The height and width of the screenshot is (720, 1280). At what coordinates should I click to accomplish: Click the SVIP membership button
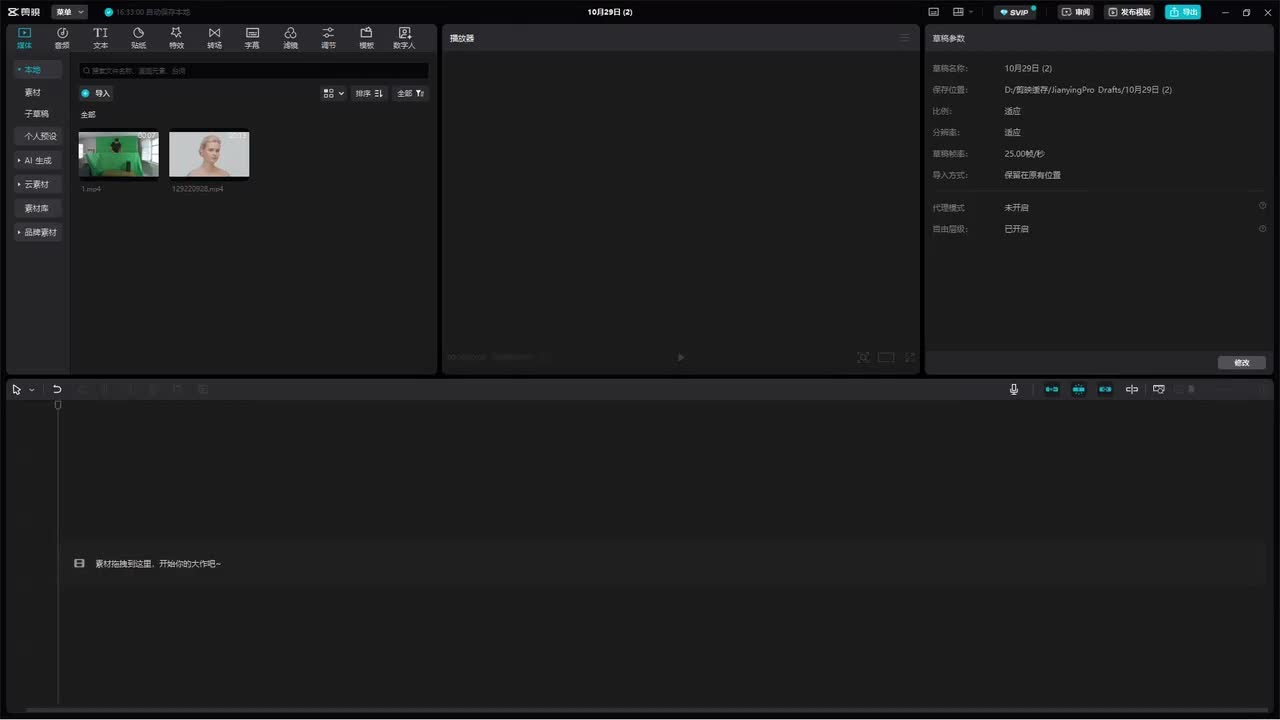1015,12
